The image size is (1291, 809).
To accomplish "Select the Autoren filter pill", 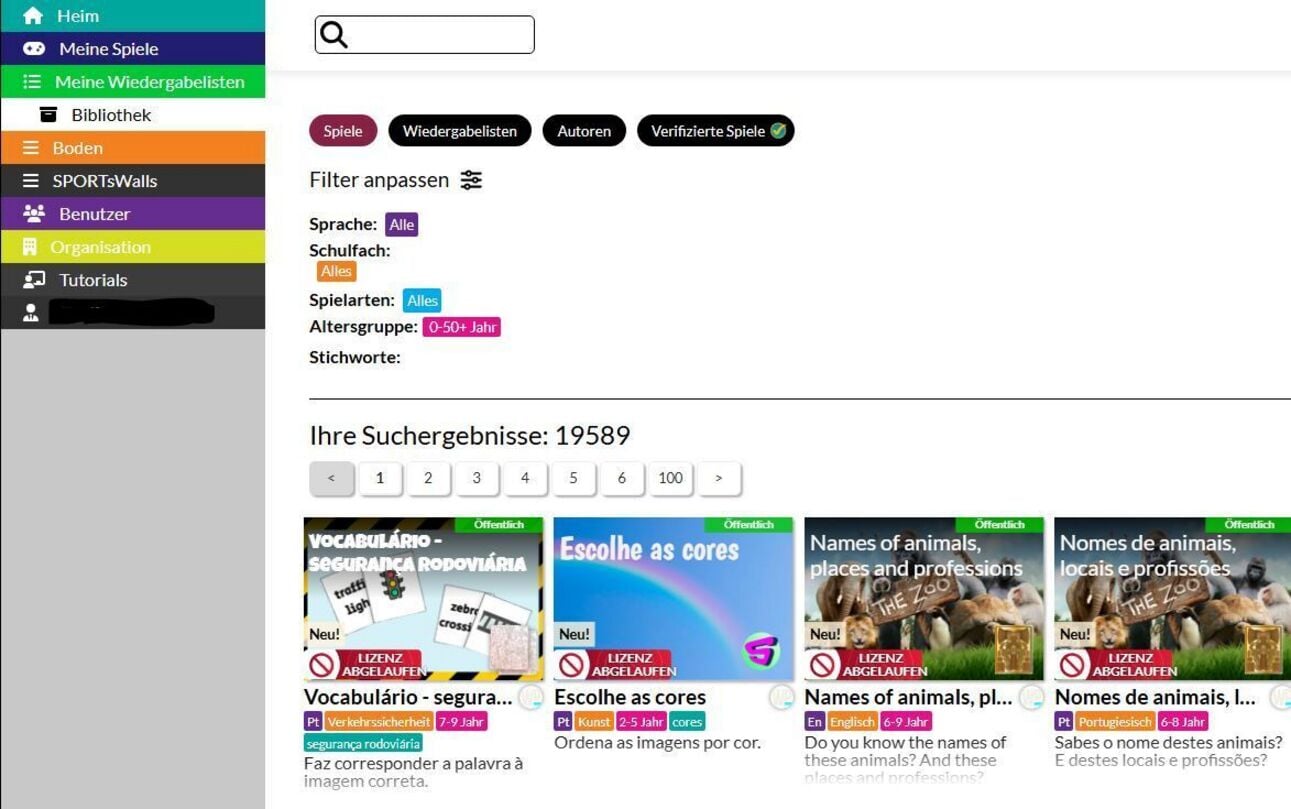I will point(584,131).
